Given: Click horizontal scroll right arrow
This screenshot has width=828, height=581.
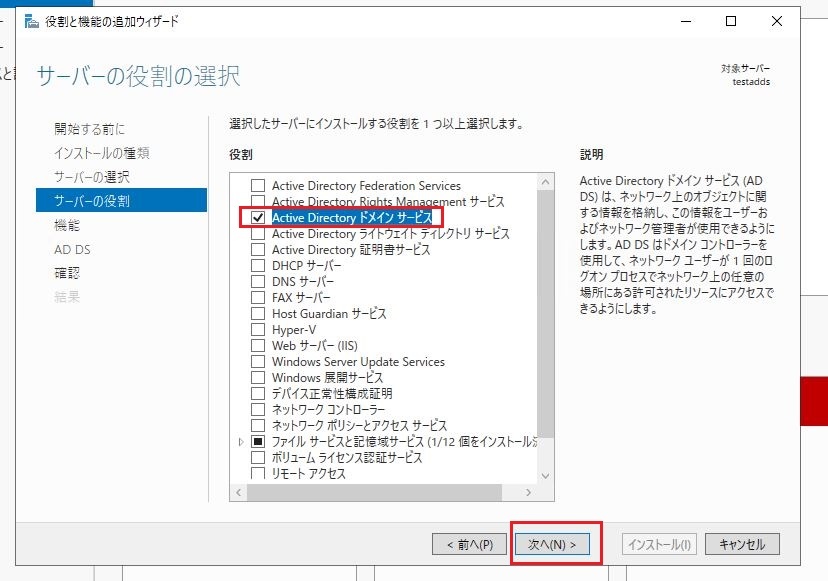Looking at the screenshot, I should [x=529, y=492].
